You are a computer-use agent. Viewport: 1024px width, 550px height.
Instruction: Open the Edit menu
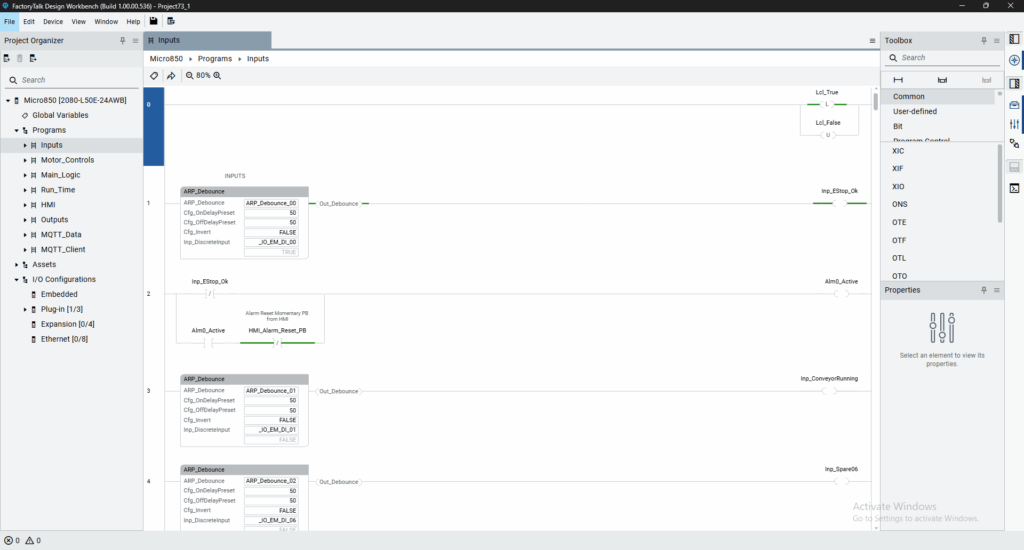tap(29, 22)
